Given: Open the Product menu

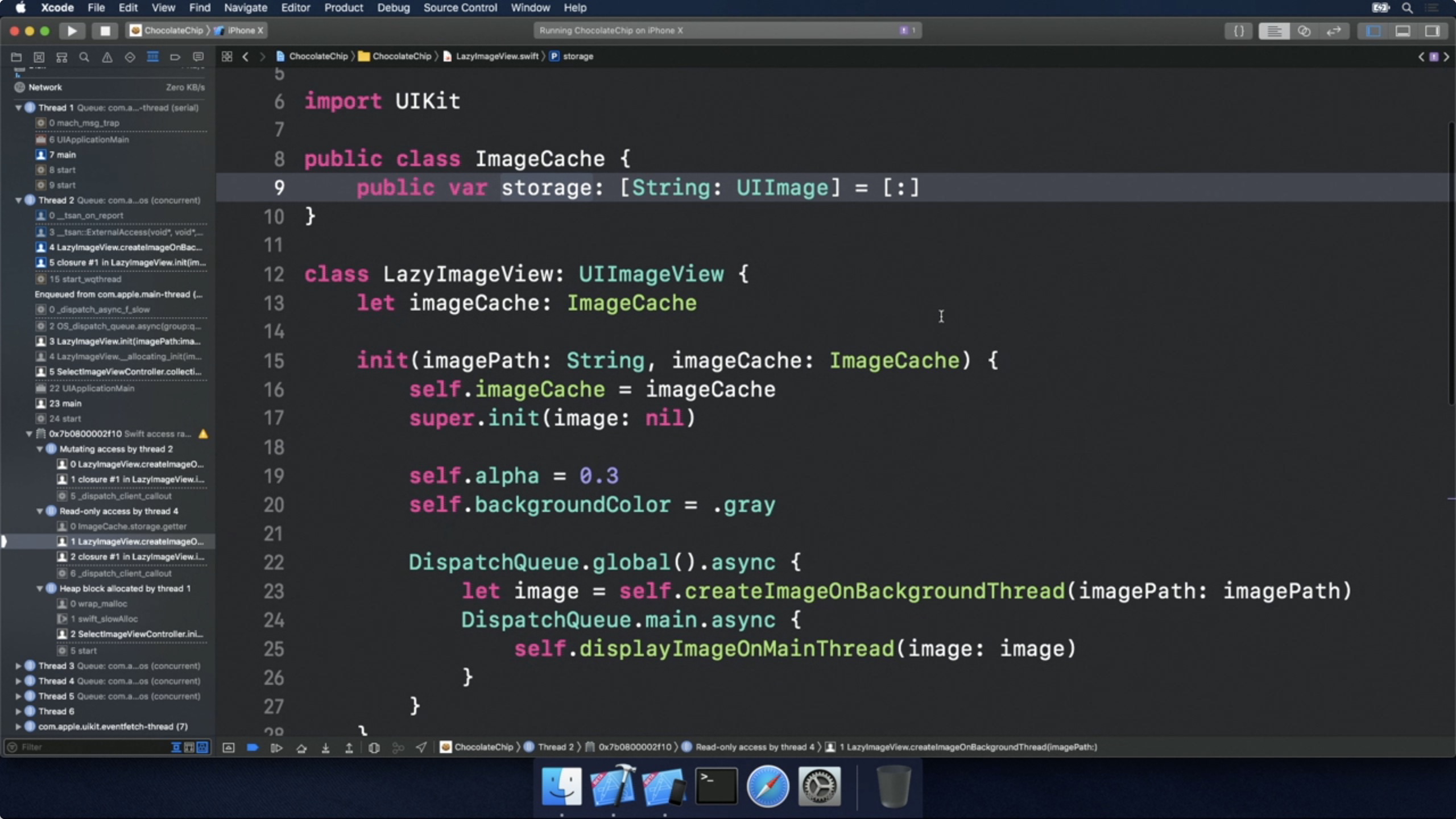Looking at the screenshot, I should pyautogui.click(x=343, y=8).
